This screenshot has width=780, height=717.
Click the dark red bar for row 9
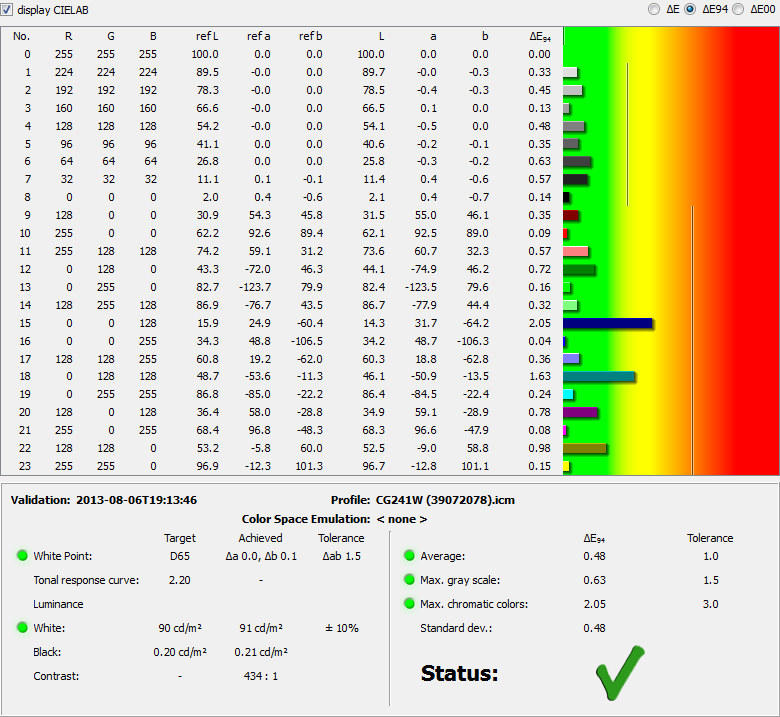click(x=571, y=215)
